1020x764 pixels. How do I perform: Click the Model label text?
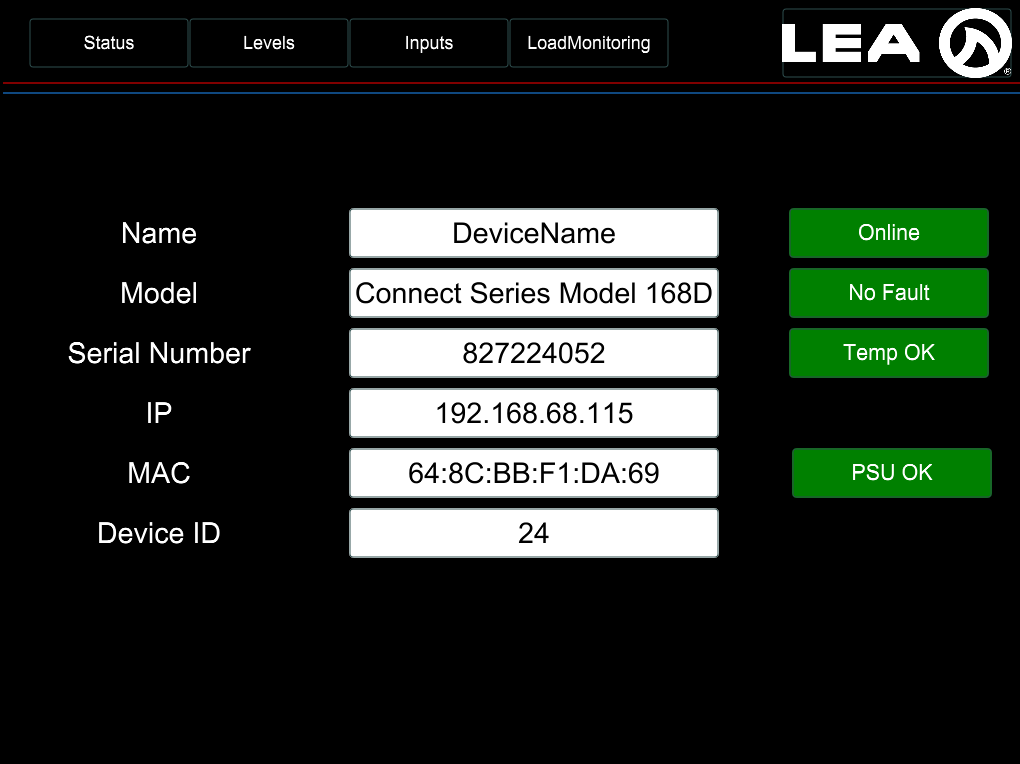tap(159, 293)
